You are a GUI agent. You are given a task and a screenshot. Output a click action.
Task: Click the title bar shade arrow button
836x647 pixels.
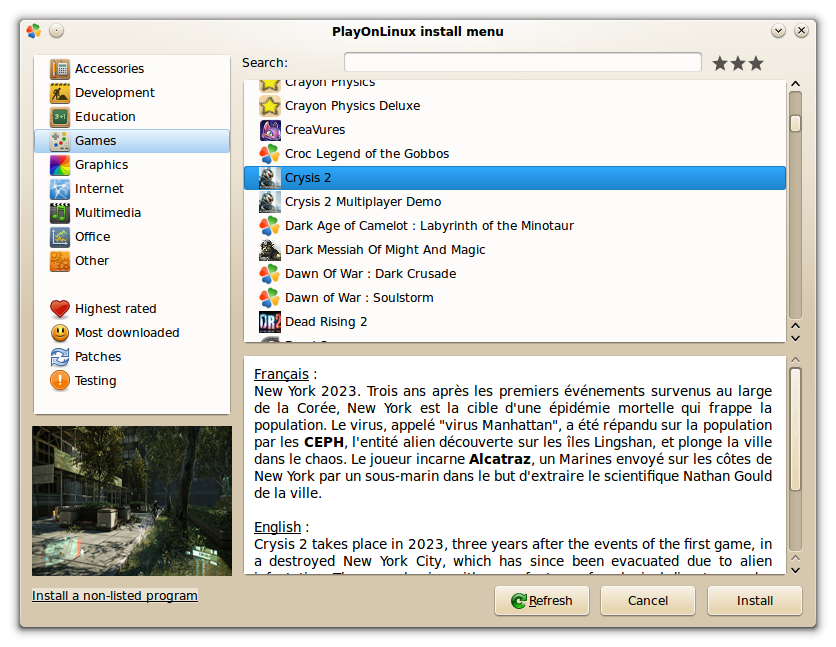coord(778,31)
